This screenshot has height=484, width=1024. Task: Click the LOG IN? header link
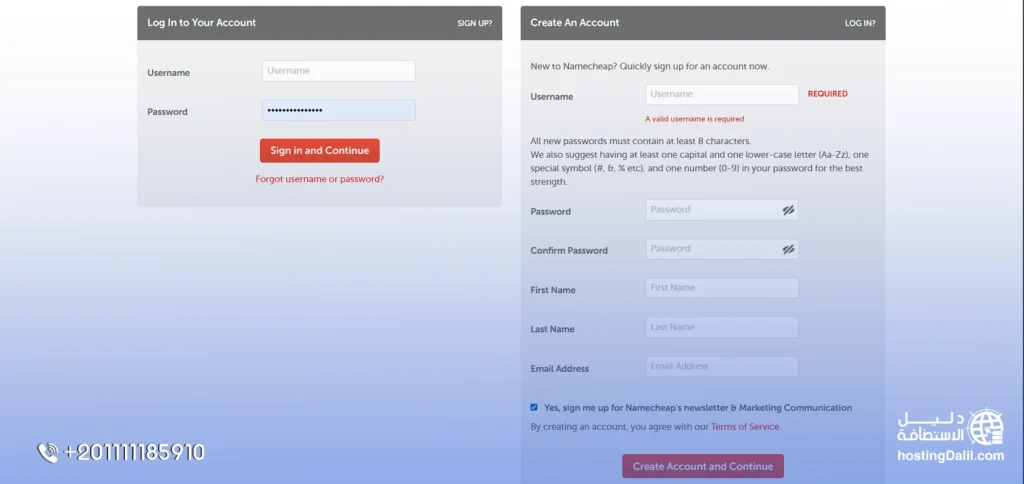[x=859, y=23]
